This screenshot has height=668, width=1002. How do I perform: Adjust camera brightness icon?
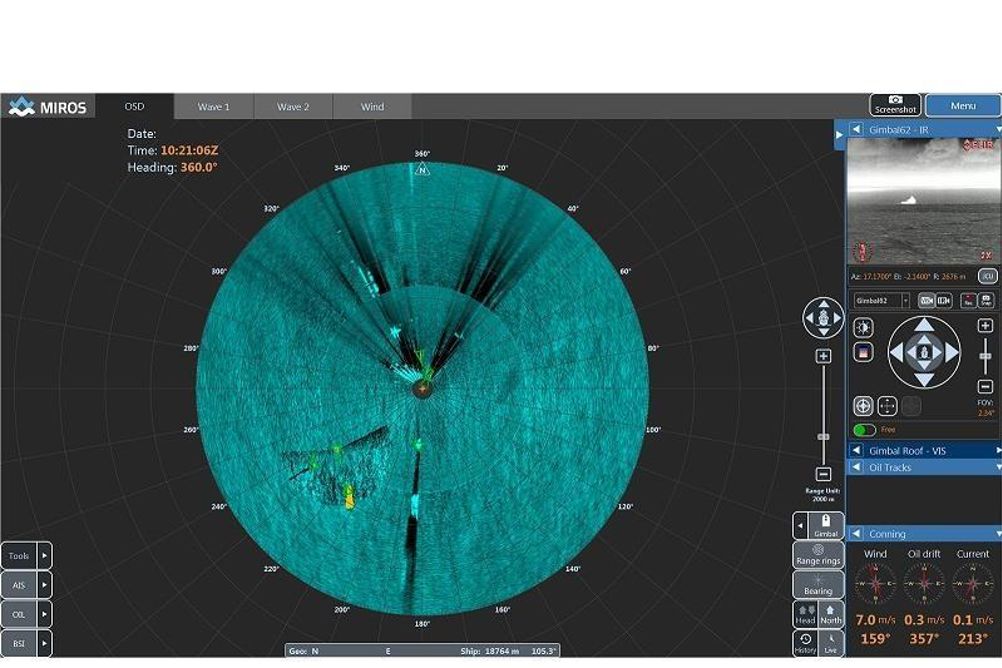(863, 328)
